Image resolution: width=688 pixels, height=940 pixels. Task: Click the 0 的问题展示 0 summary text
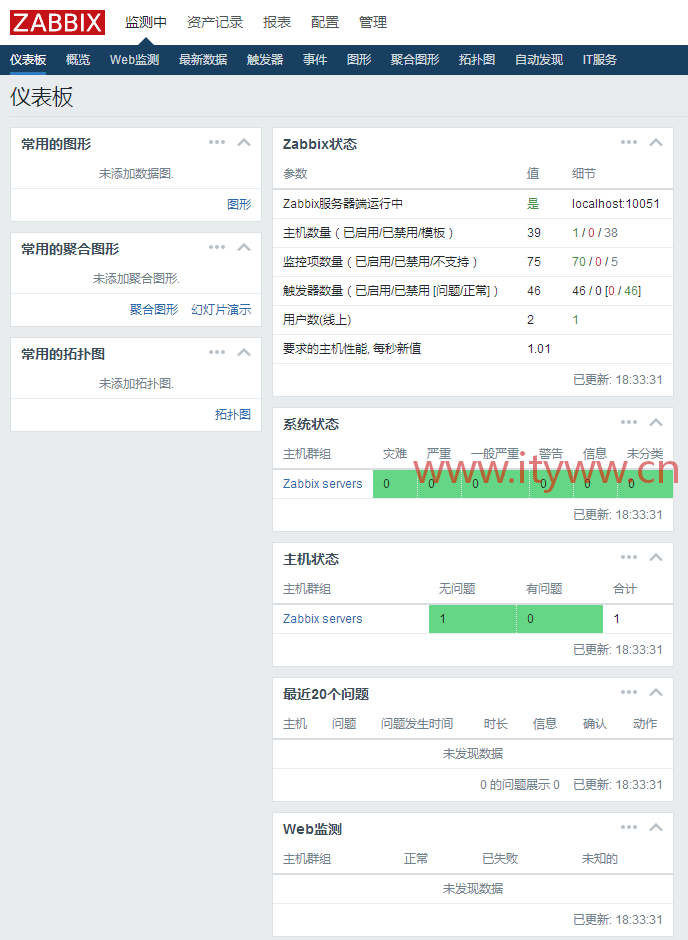pos(520,785)
